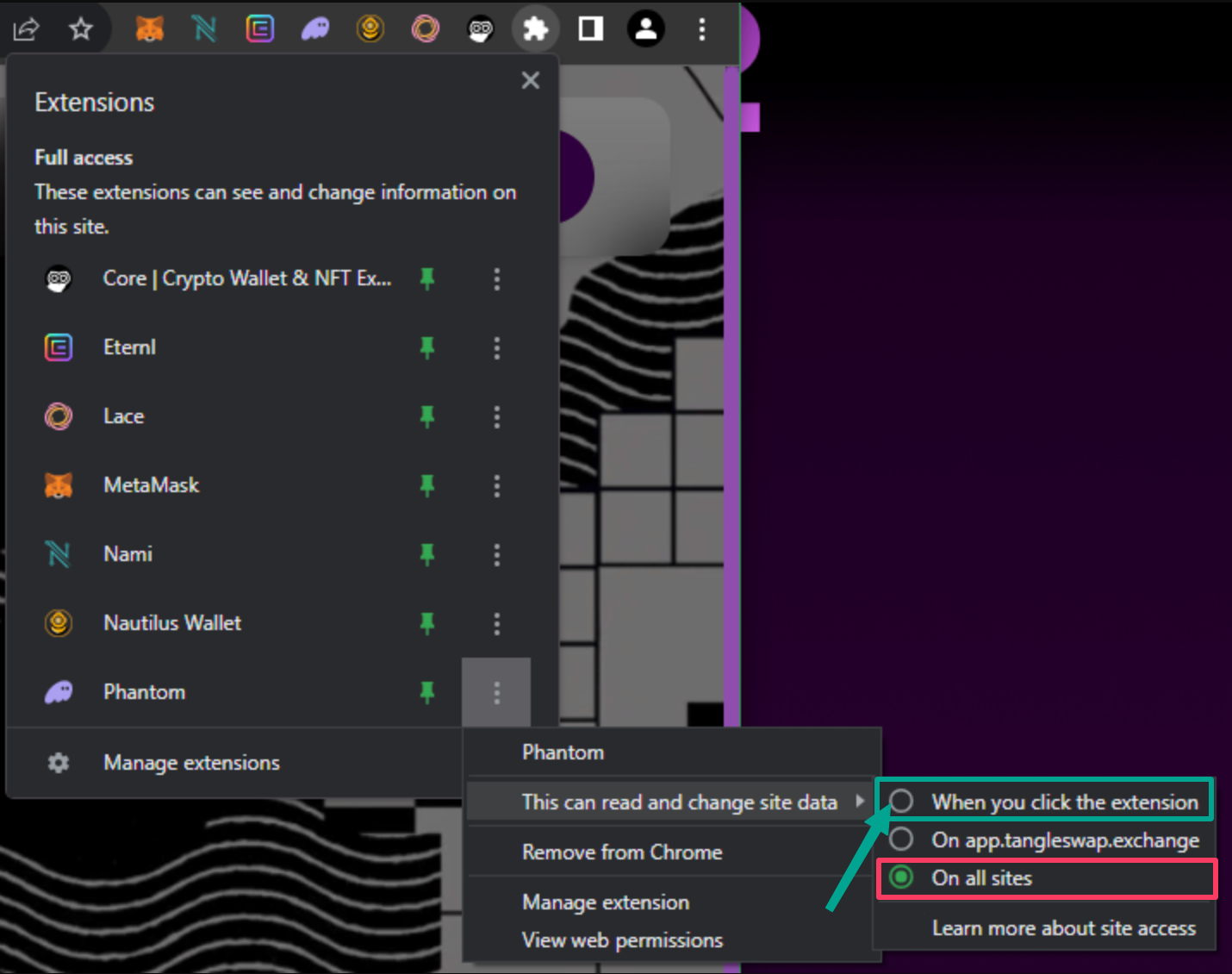Open more actions menu for Nami
Viewport: 1232px width, 974px height.
(x=496, y=554)
